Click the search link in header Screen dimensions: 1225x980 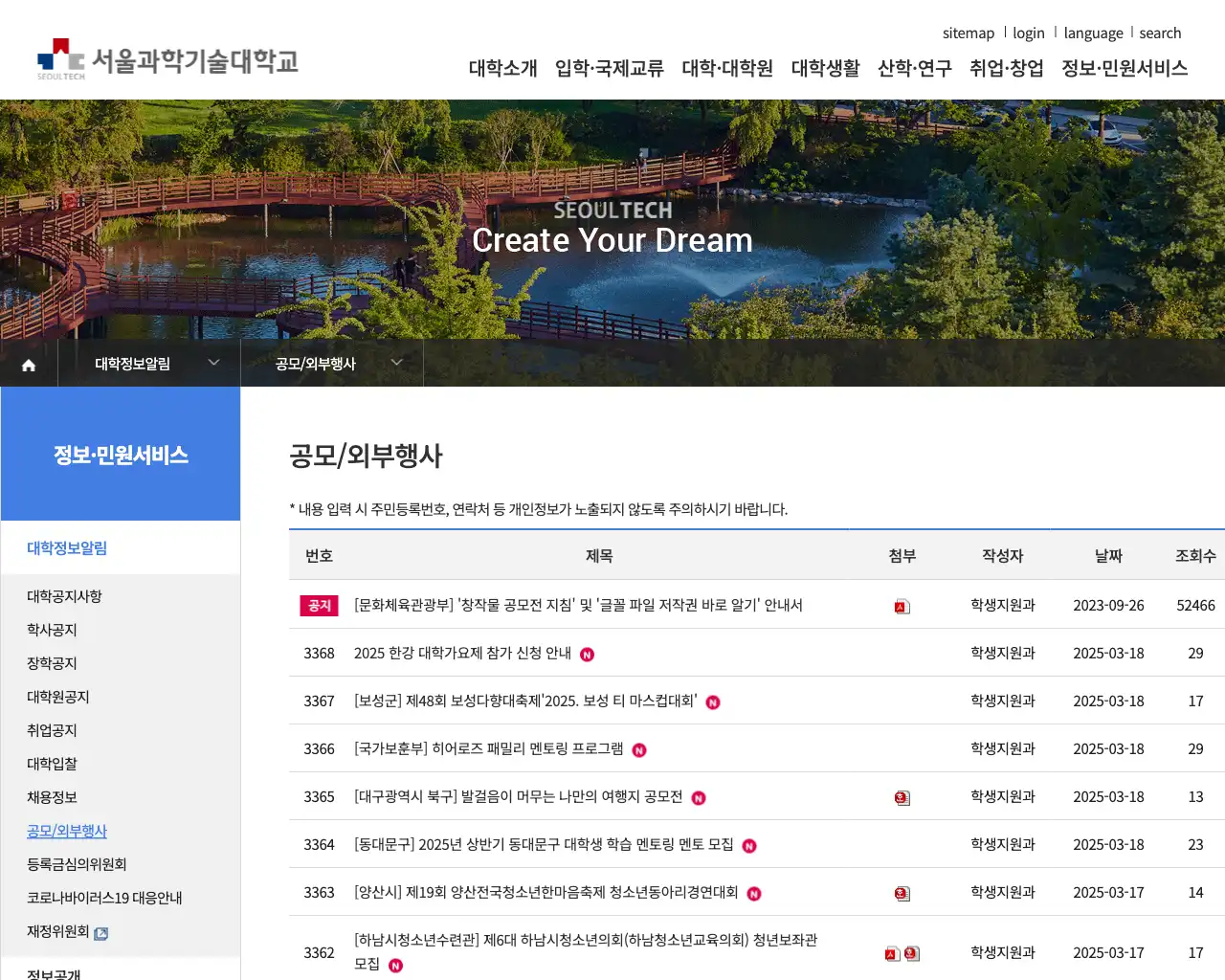tap(1160, 33)
